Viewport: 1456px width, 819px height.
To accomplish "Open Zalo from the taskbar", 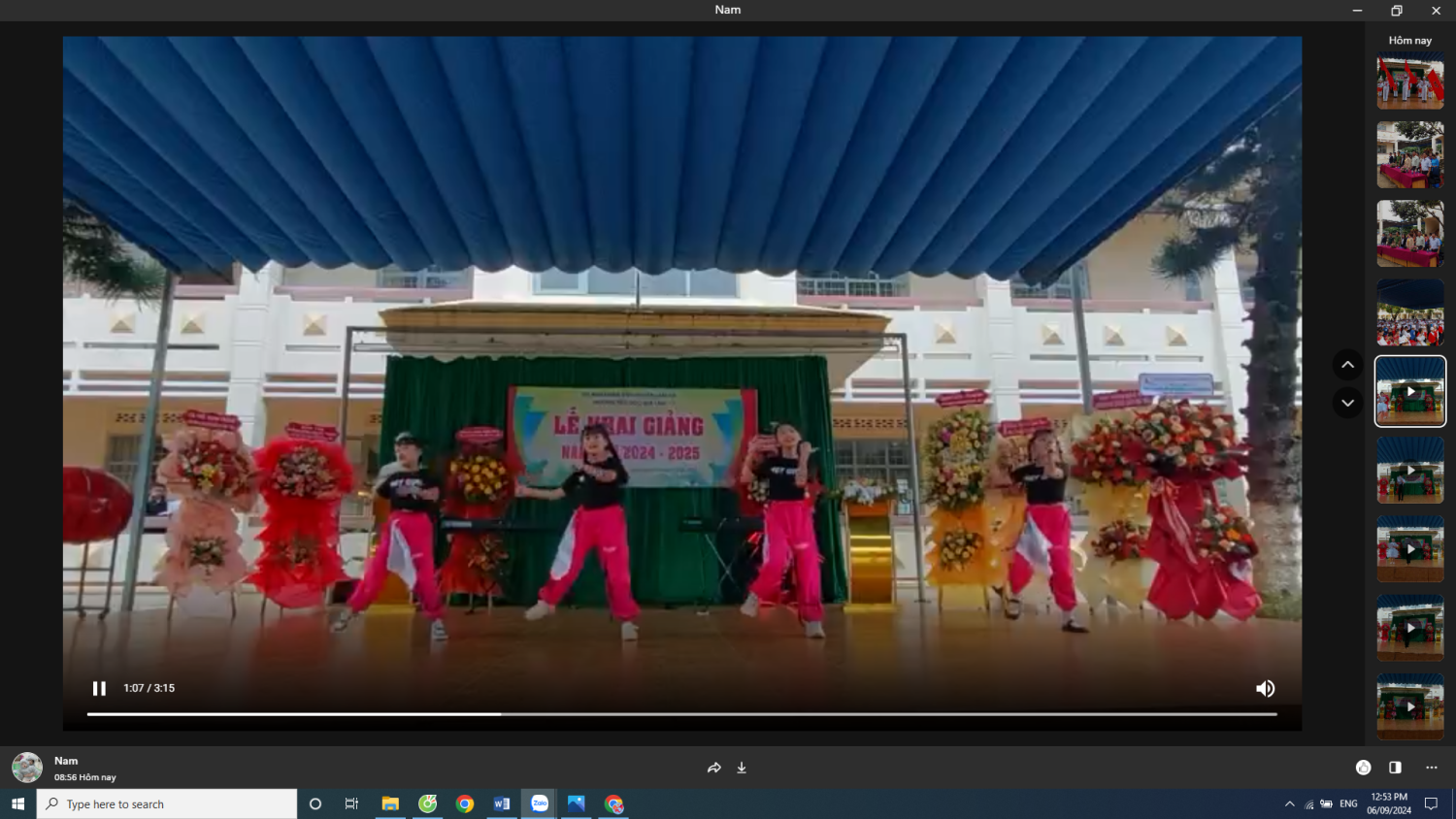I will tap(539, 803).
